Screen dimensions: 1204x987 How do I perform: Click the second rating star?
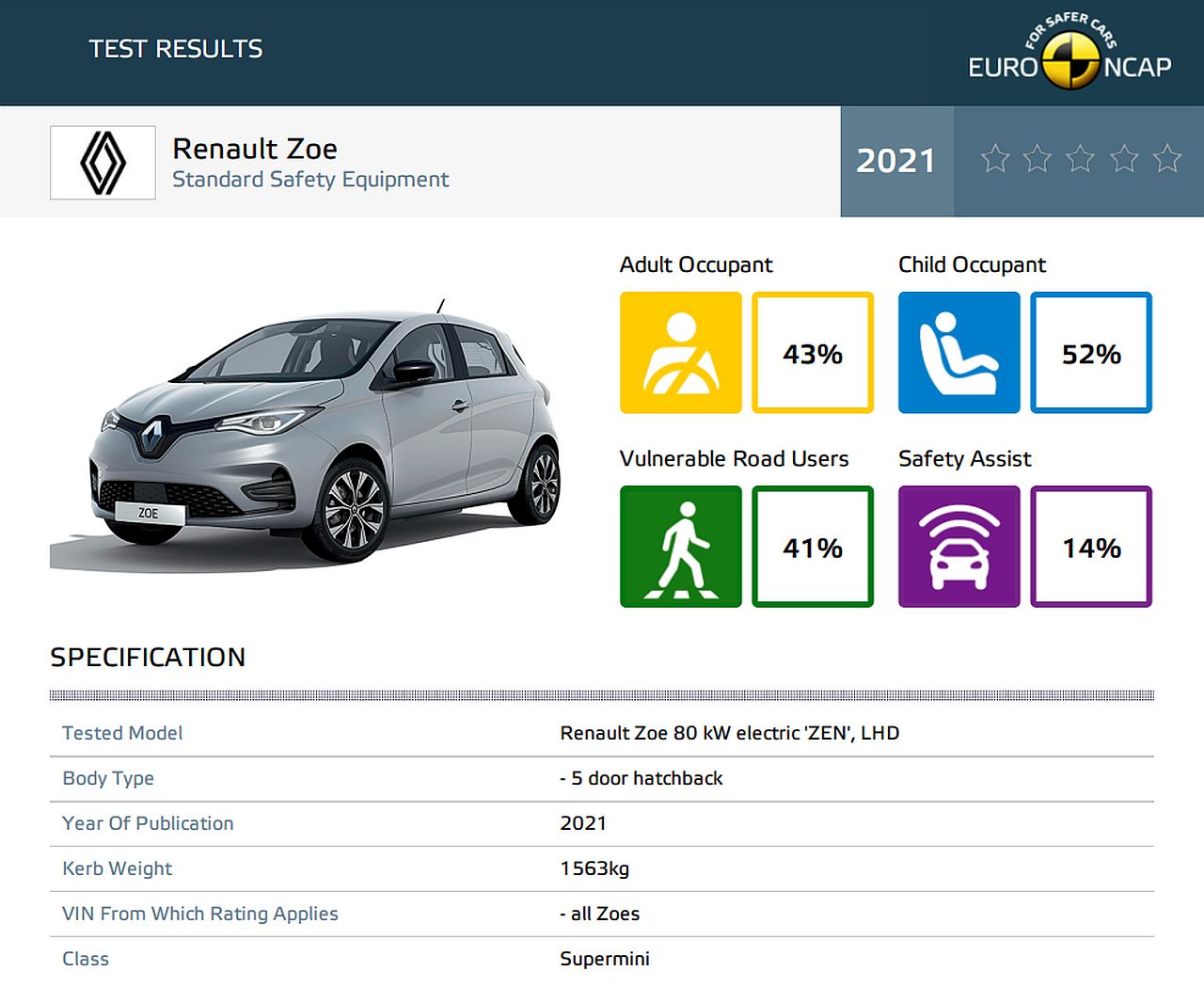[x=1038, y=158]
